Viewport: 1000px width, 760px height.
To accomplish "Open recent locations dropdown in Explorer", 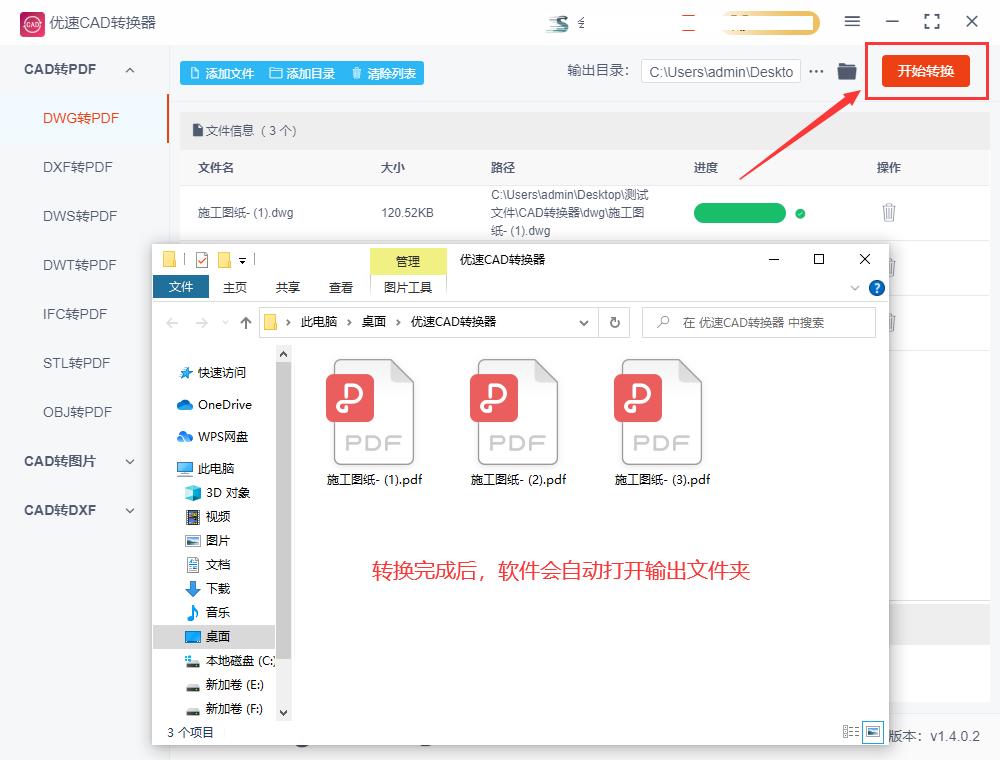I will coord(225,323).
